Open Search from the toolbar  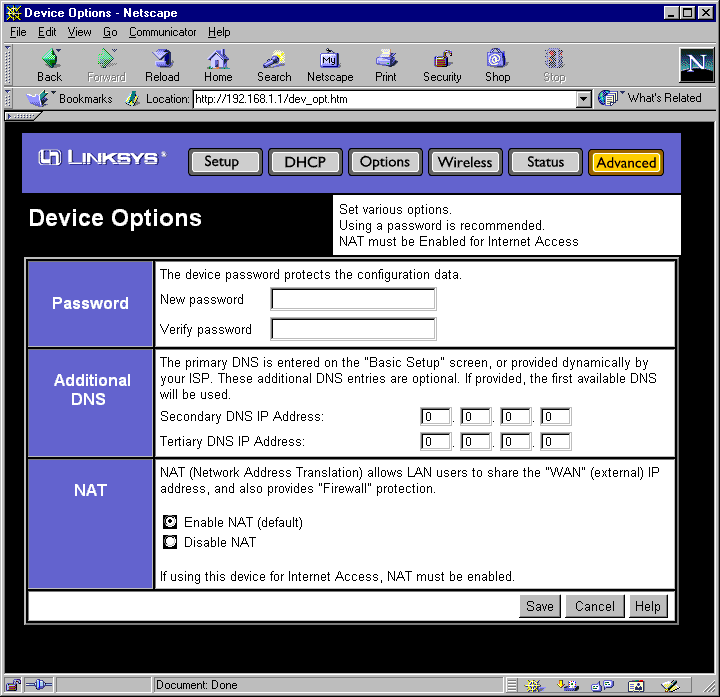[274, 59]
